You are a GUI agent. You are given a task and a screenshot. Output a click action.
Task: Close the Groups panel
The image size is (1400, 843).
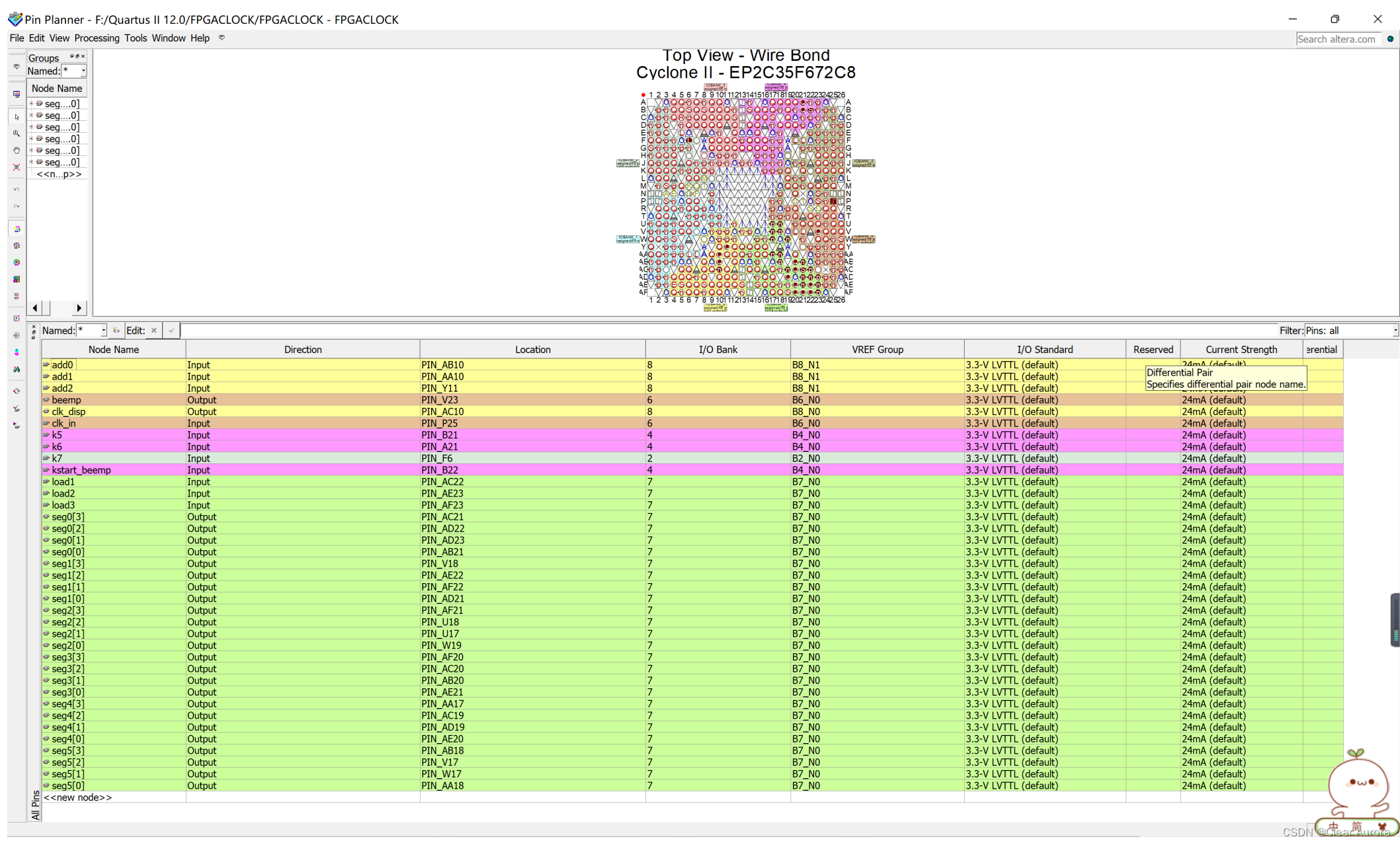[83, 57]
